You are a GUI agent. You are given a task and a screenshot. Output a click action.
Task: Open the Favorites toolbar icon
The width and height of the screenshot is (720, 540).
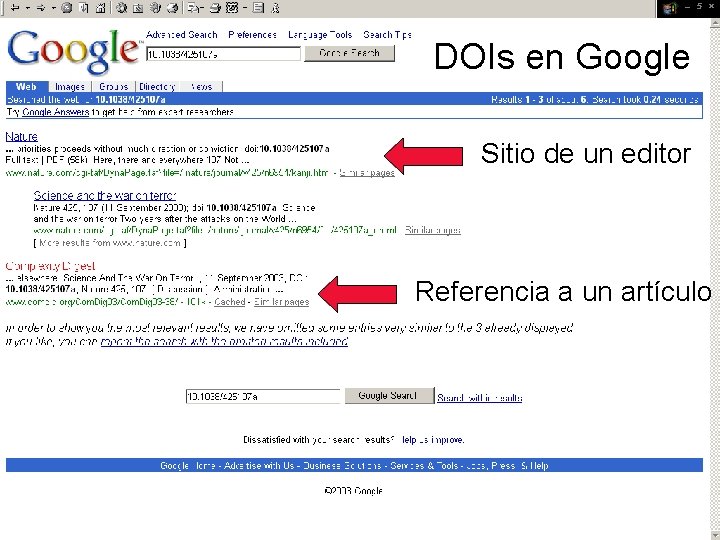[x=138, y=8]
